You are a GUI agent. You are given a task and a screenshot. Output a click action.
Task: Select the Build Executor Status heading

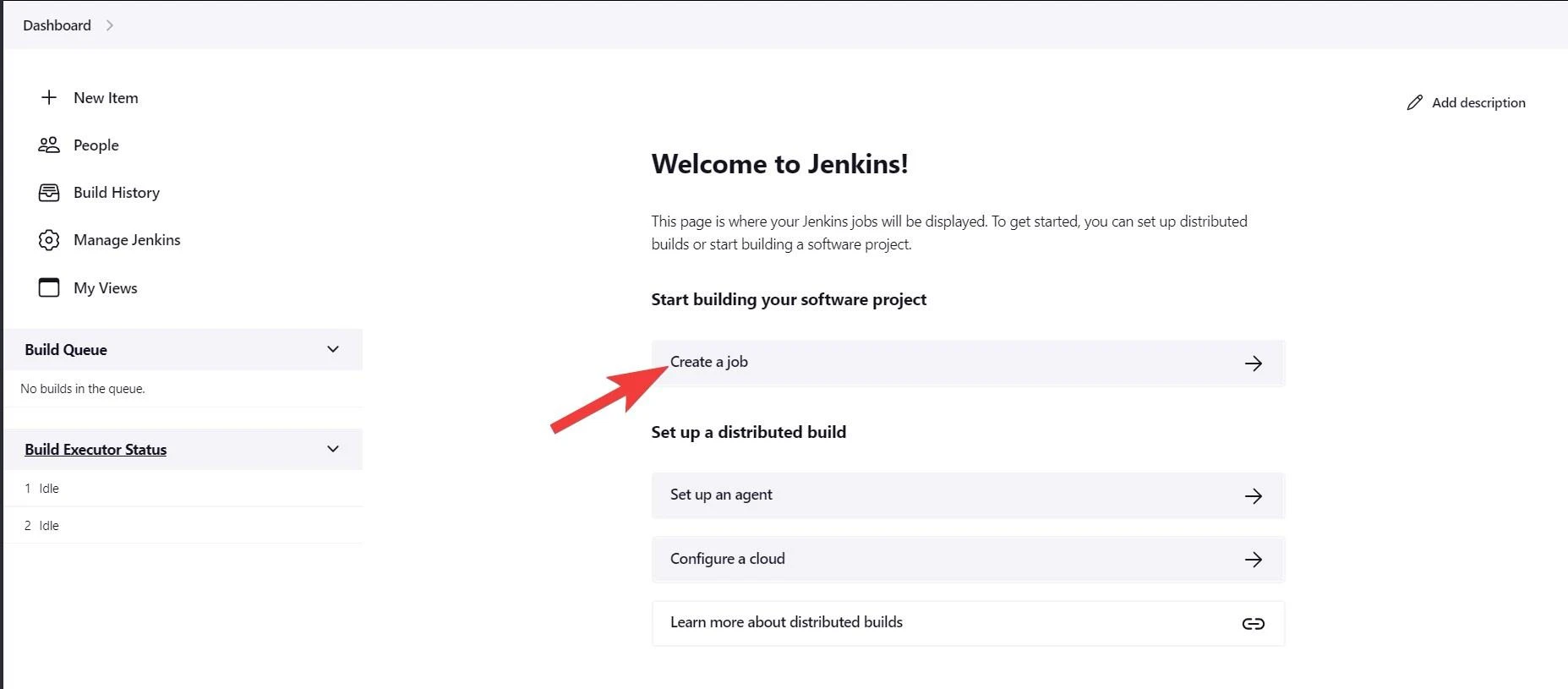(96, 449)
